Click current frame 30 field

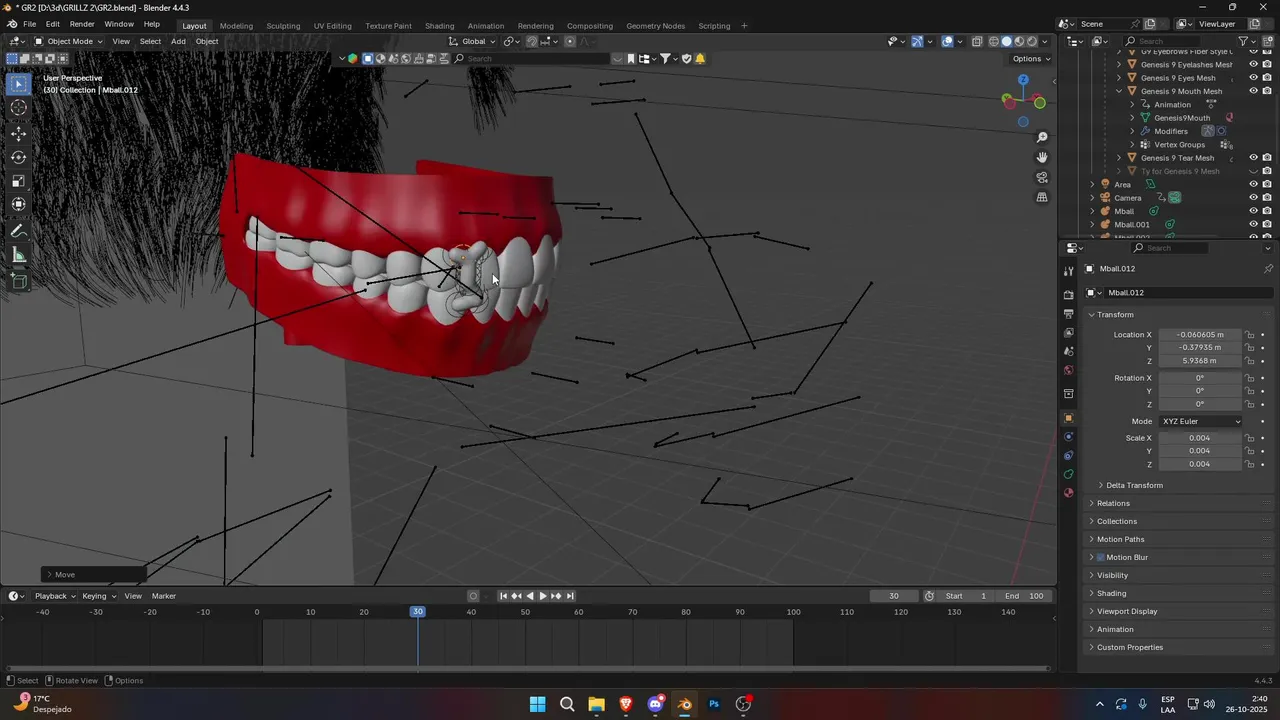[894, 596]
